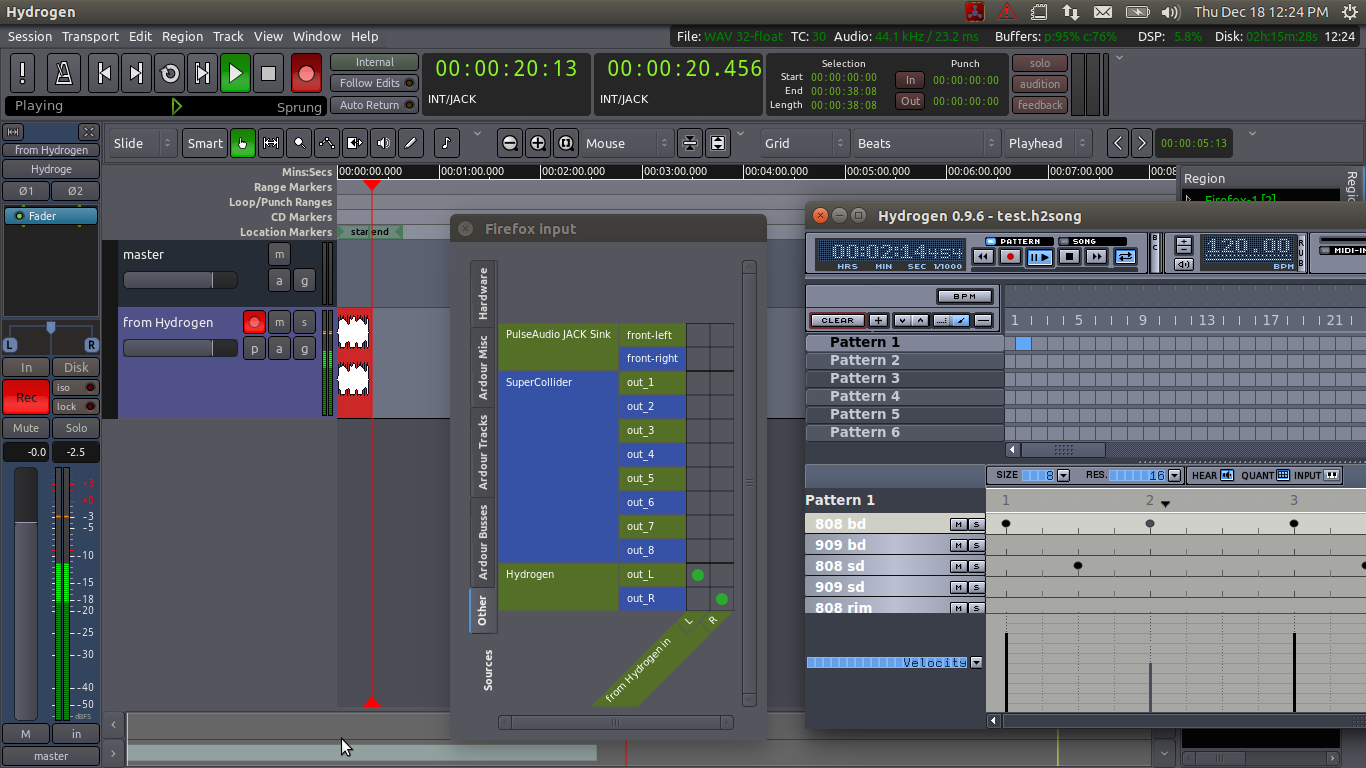Zoom out the Ardour timeline

coord(510,143)
